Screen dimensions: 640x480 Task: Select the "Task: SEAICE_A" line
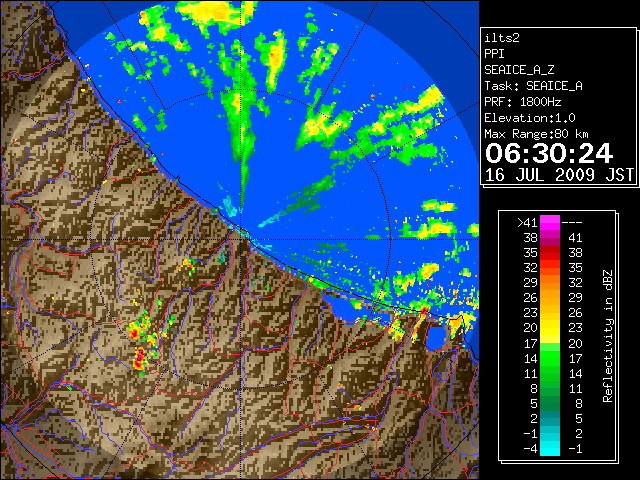pos(533,86)
